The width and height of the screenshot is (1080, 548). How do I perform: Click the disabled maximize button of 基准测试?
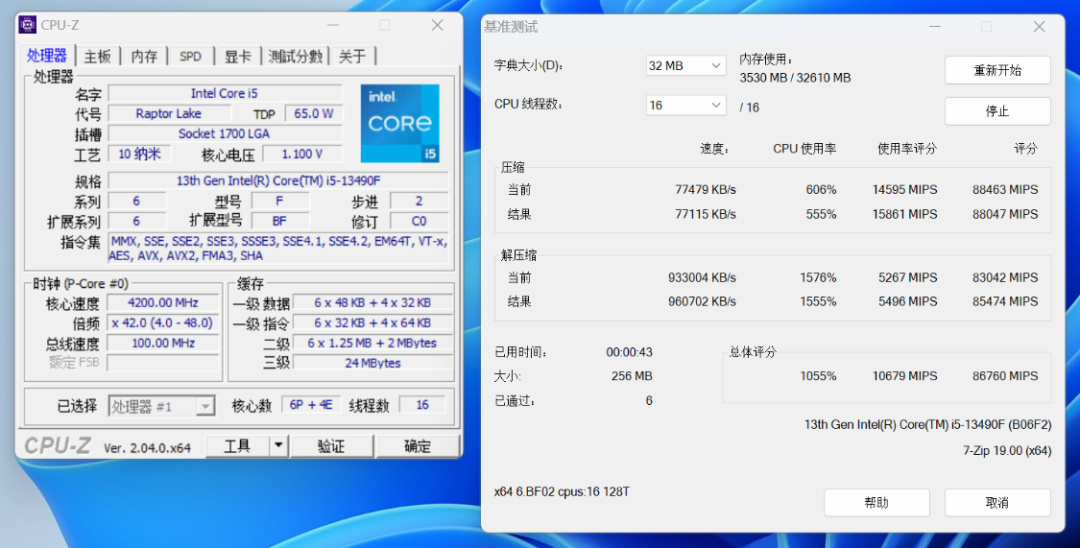pyautogui.click(x=986, y=27)
